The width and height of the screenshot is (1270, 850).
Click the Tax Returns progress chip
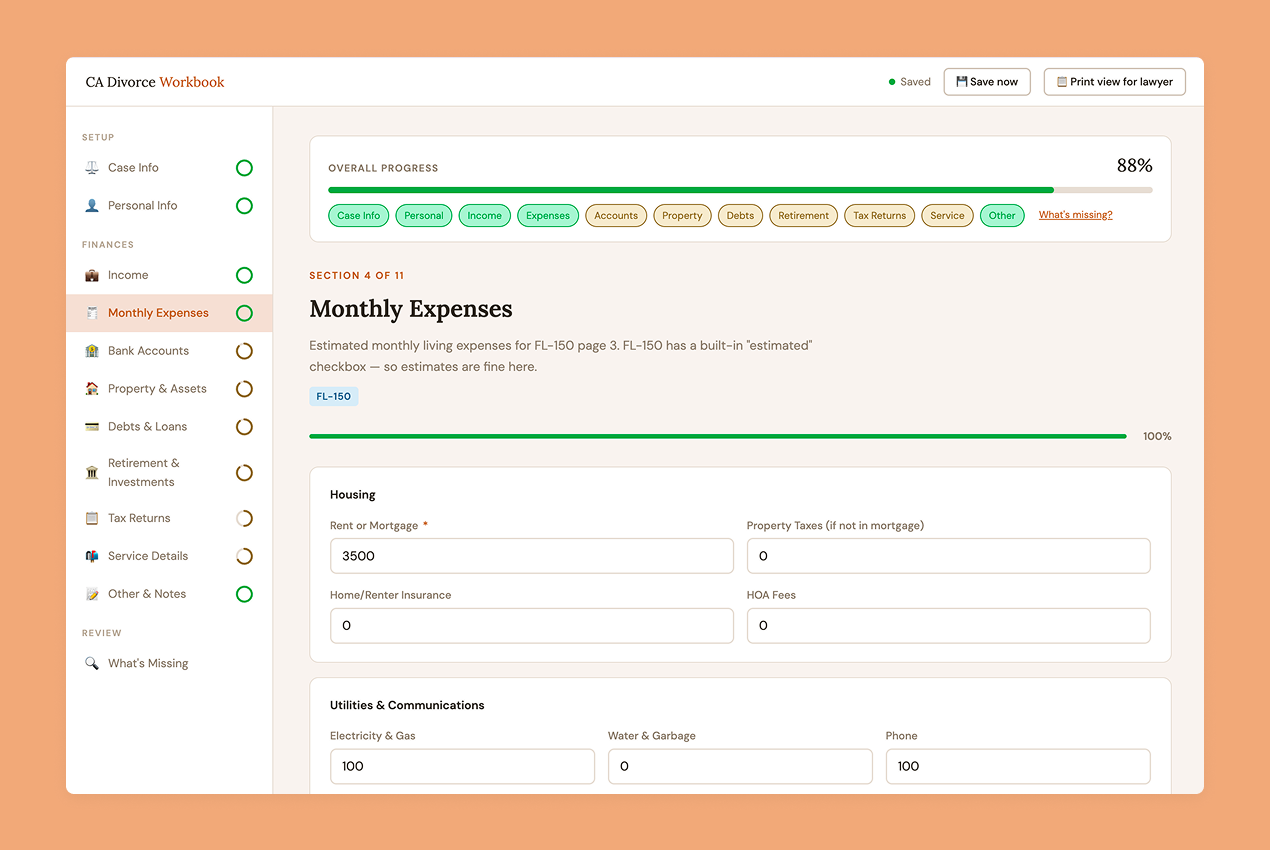[x=880, y=215]
